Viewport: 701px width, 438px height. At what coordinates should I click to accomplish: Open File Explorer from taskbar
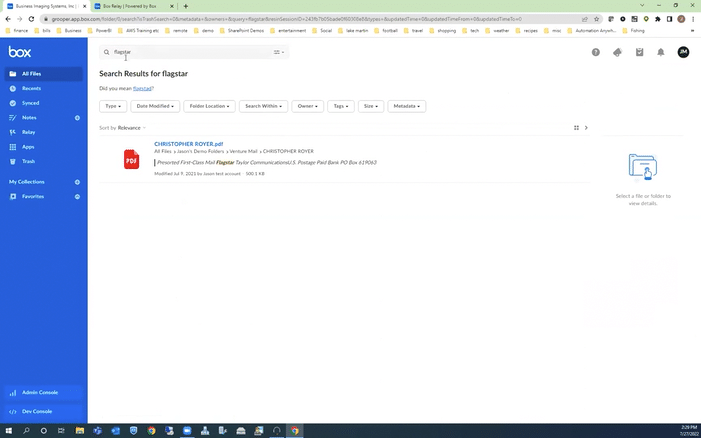coord(80,431)
